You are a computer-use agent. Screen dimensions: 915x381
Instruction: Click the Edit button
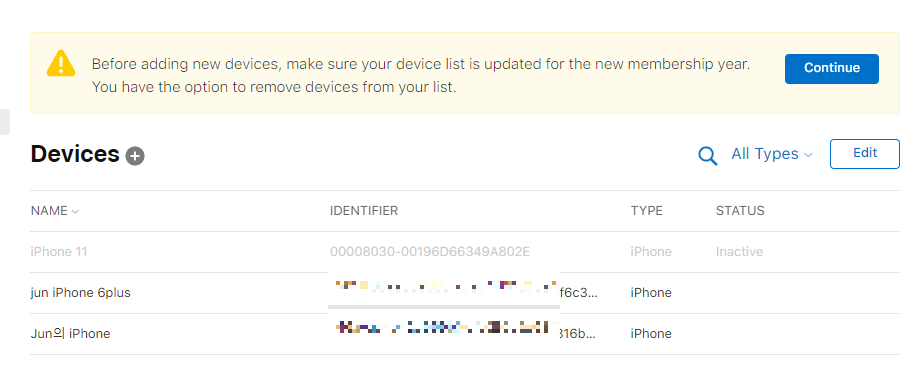[x=864, y=153]
